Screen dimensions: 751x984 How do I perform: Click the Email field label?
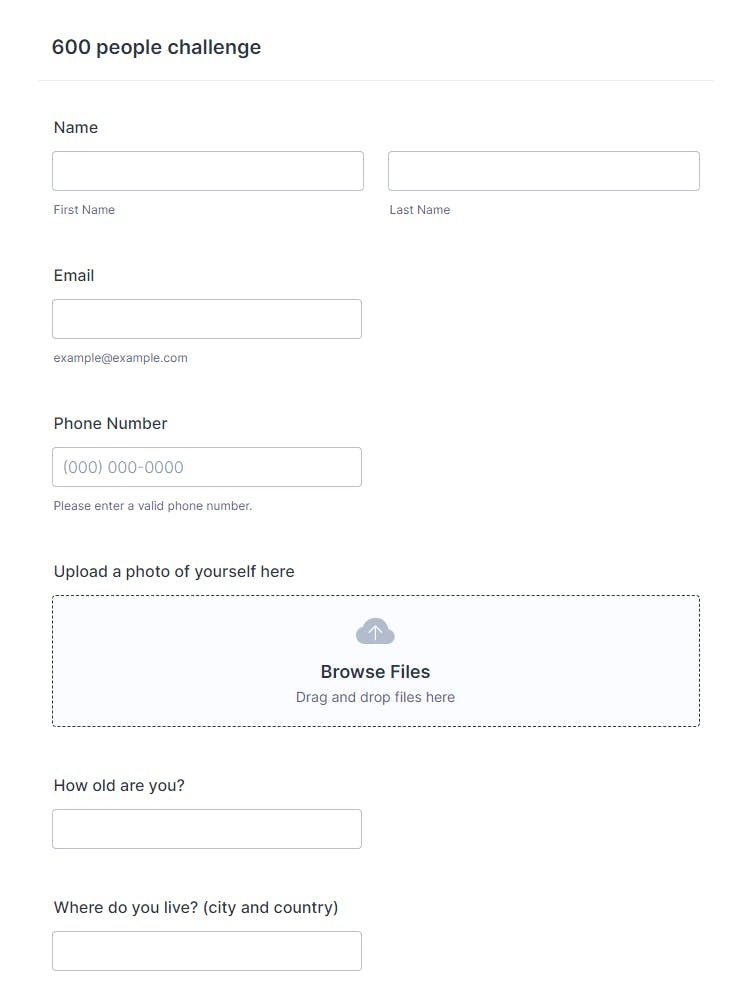(74, 275)
